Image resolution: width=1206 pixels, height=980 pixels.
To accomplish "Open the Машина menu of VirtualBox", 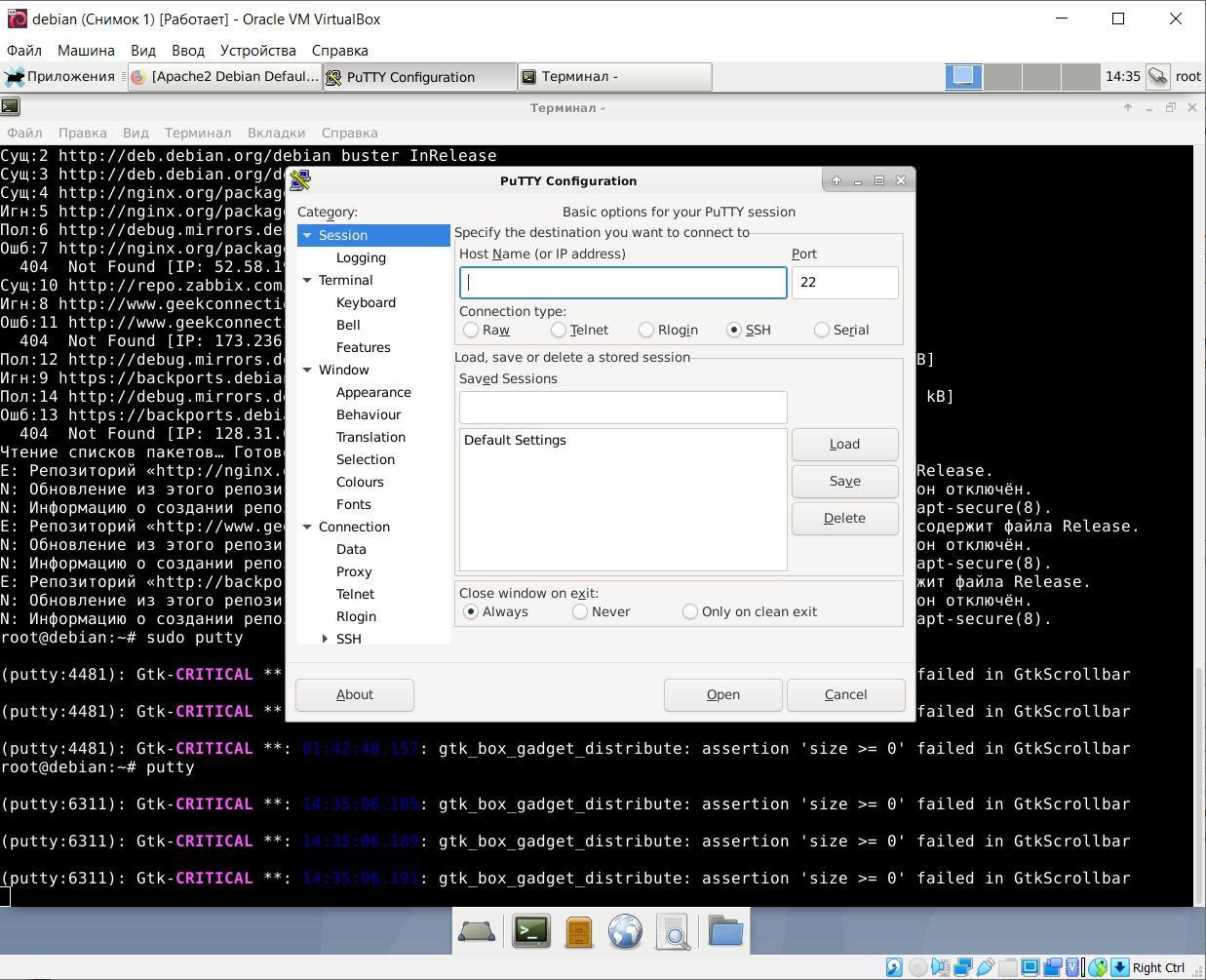I will [86, 50].
